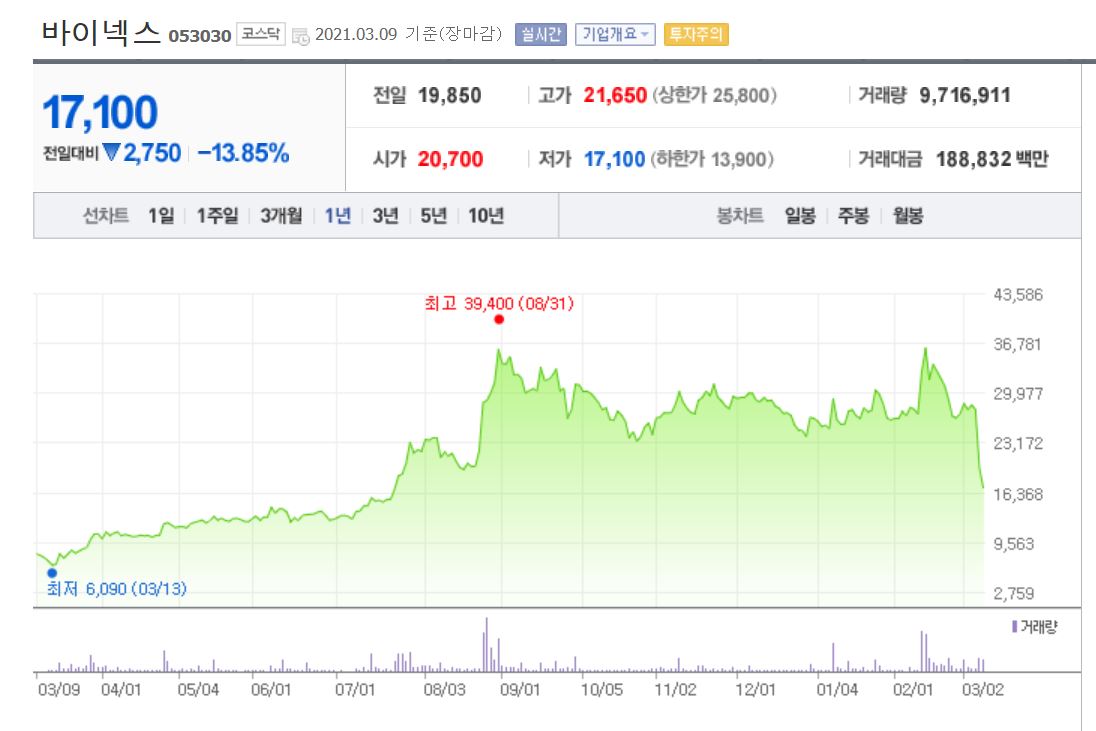Click the tallest volume bar near 09/01

[486, 644]
